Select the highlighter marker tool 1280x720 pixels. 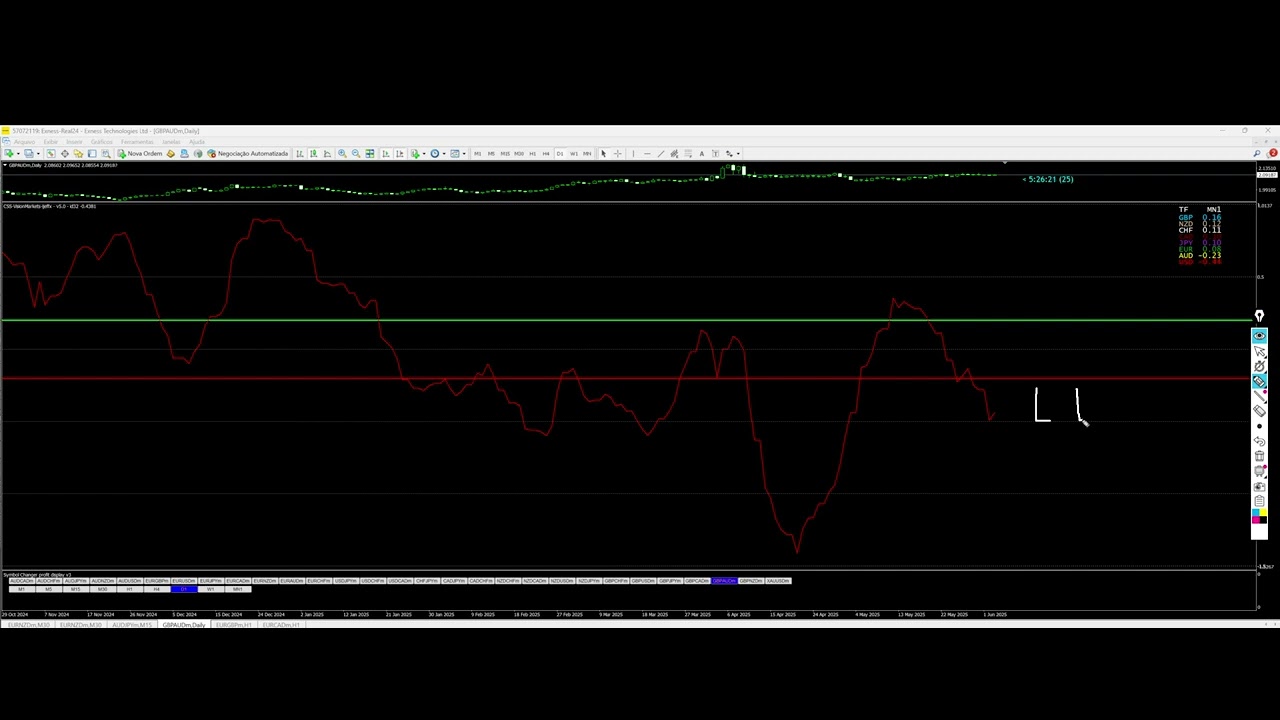pyautogui.click(x=1259, y=380)
